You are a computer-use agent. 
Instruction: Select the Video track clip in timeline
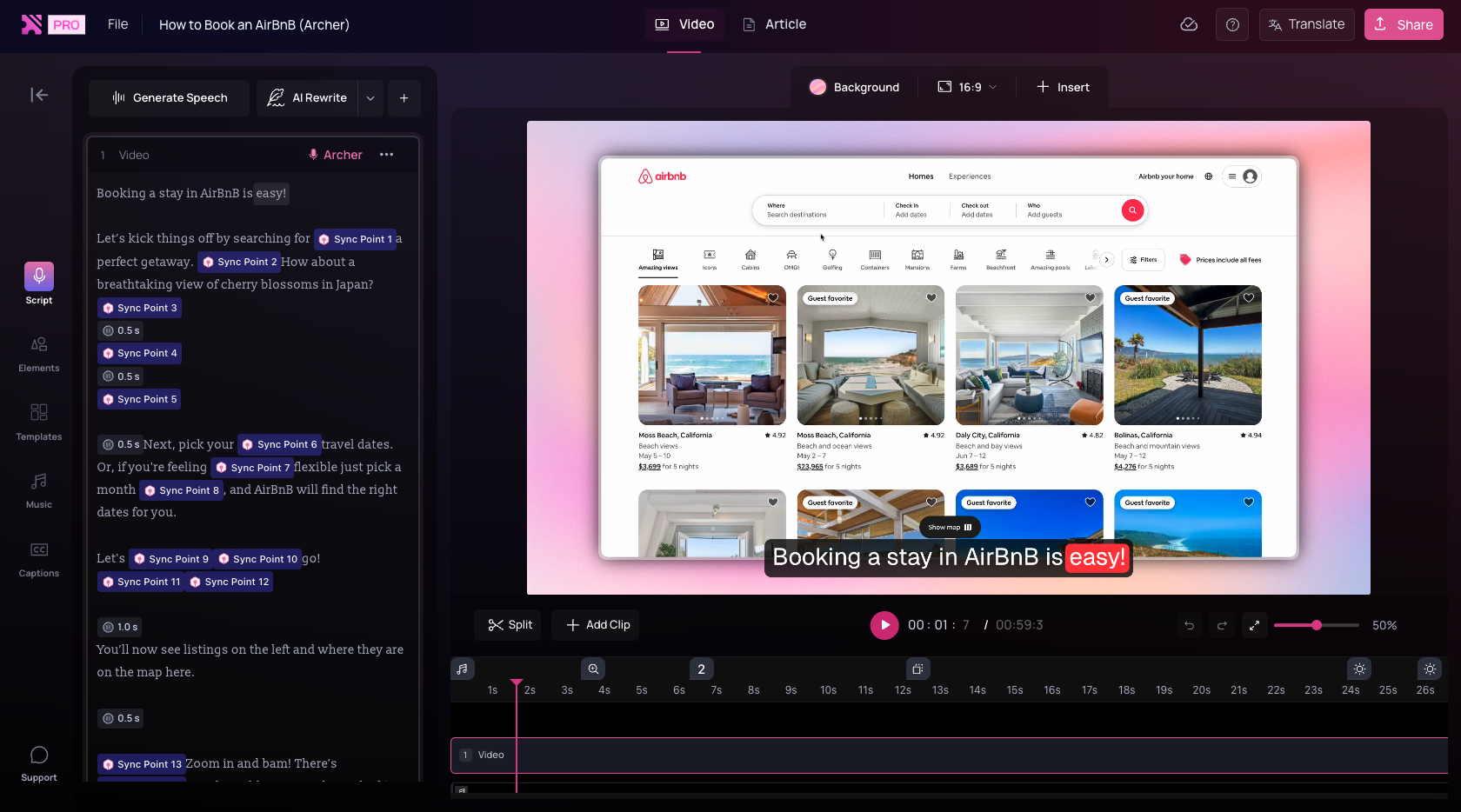(949, 755)
